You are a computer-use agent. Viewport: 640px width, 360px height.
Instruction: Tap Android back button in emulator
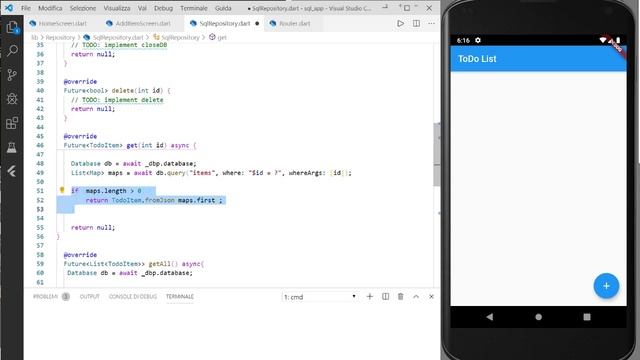pyautogui.click(x=490, y=317)
